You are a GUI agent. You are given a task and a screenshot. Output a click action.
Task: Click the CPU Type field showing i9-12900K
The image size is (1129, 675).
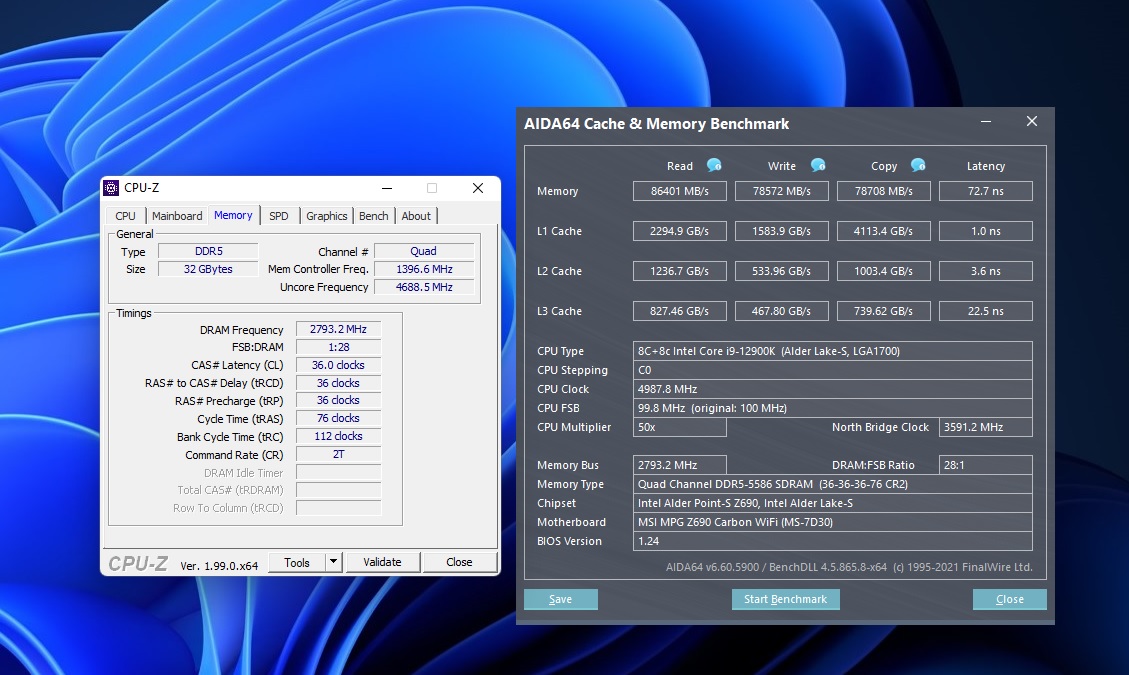pos(832,351)
